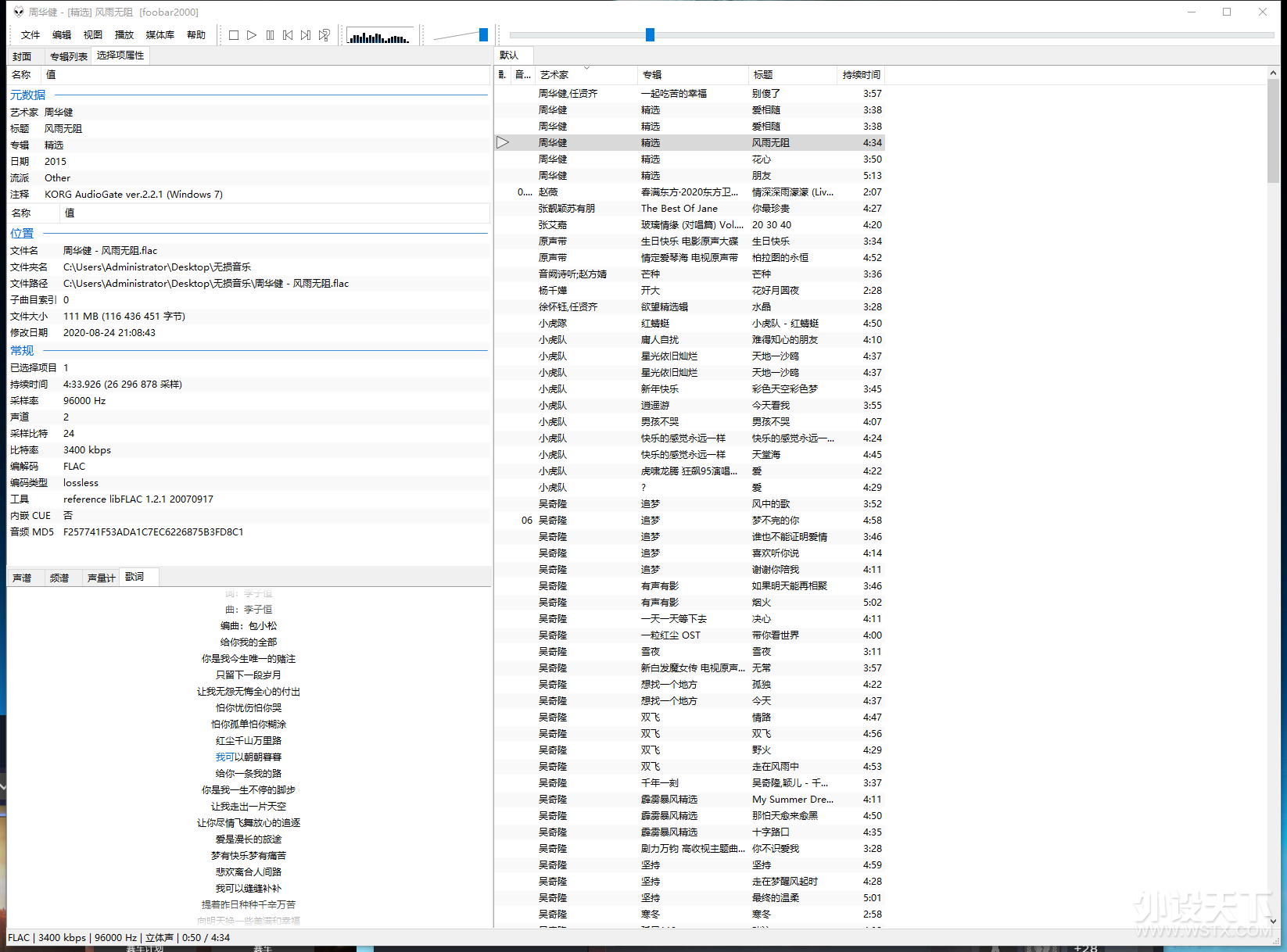Sort playlist by 专辑 column header
Viewport: 1287px width, 952px height.
(x=693, y=75)
